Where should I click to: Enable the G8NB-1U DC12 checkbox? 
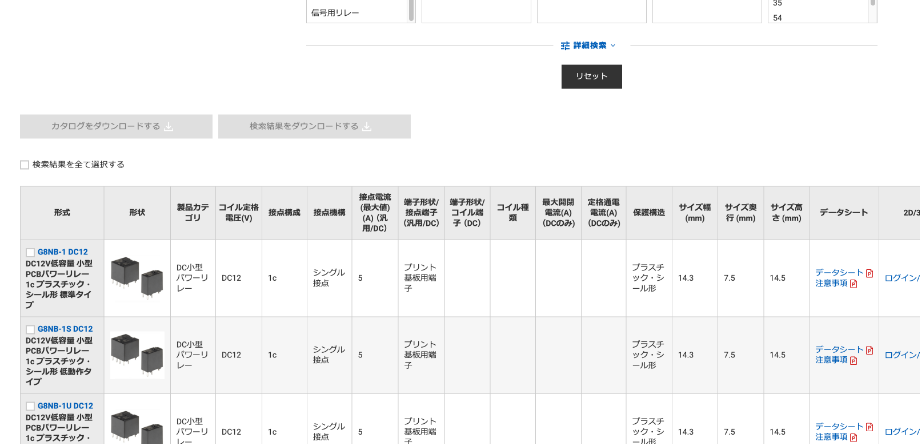(30, 406)
